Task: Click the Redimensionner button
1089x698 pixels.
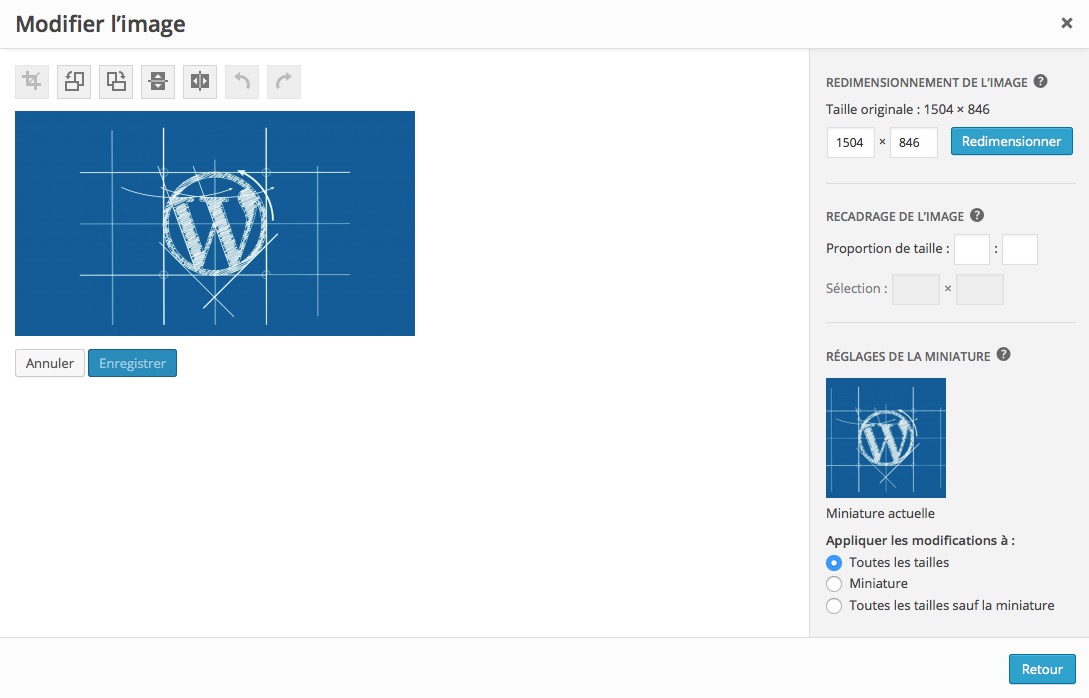Action: (x=1011, y=141)
